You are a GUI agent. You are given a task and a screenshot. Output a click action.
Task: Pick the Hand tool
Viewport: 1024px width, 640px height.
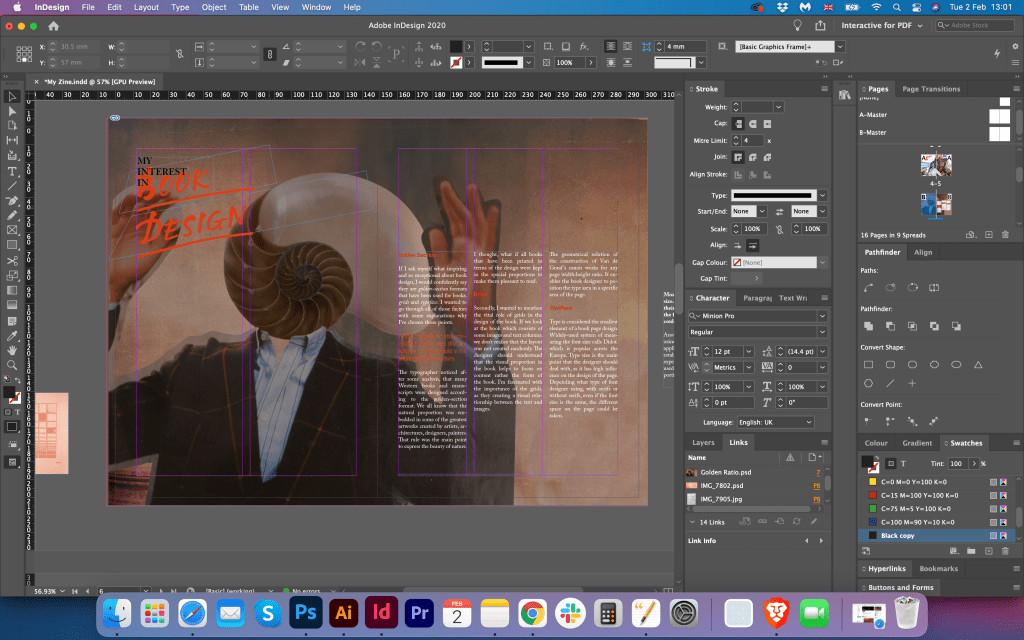click(13, 350)
